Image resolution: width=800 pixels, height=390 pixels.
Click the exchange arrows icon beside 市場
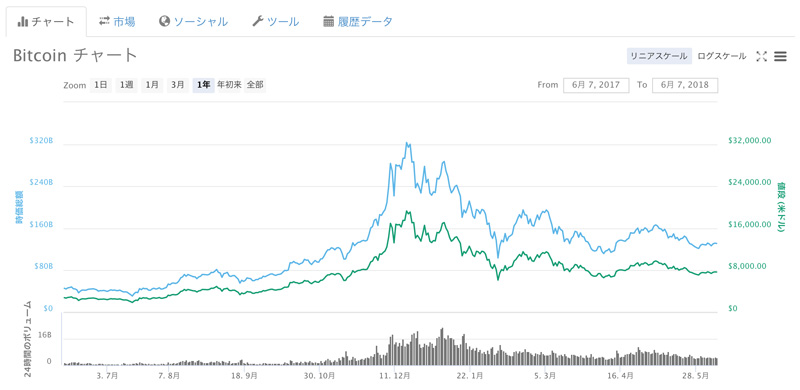tap(104, 21)
